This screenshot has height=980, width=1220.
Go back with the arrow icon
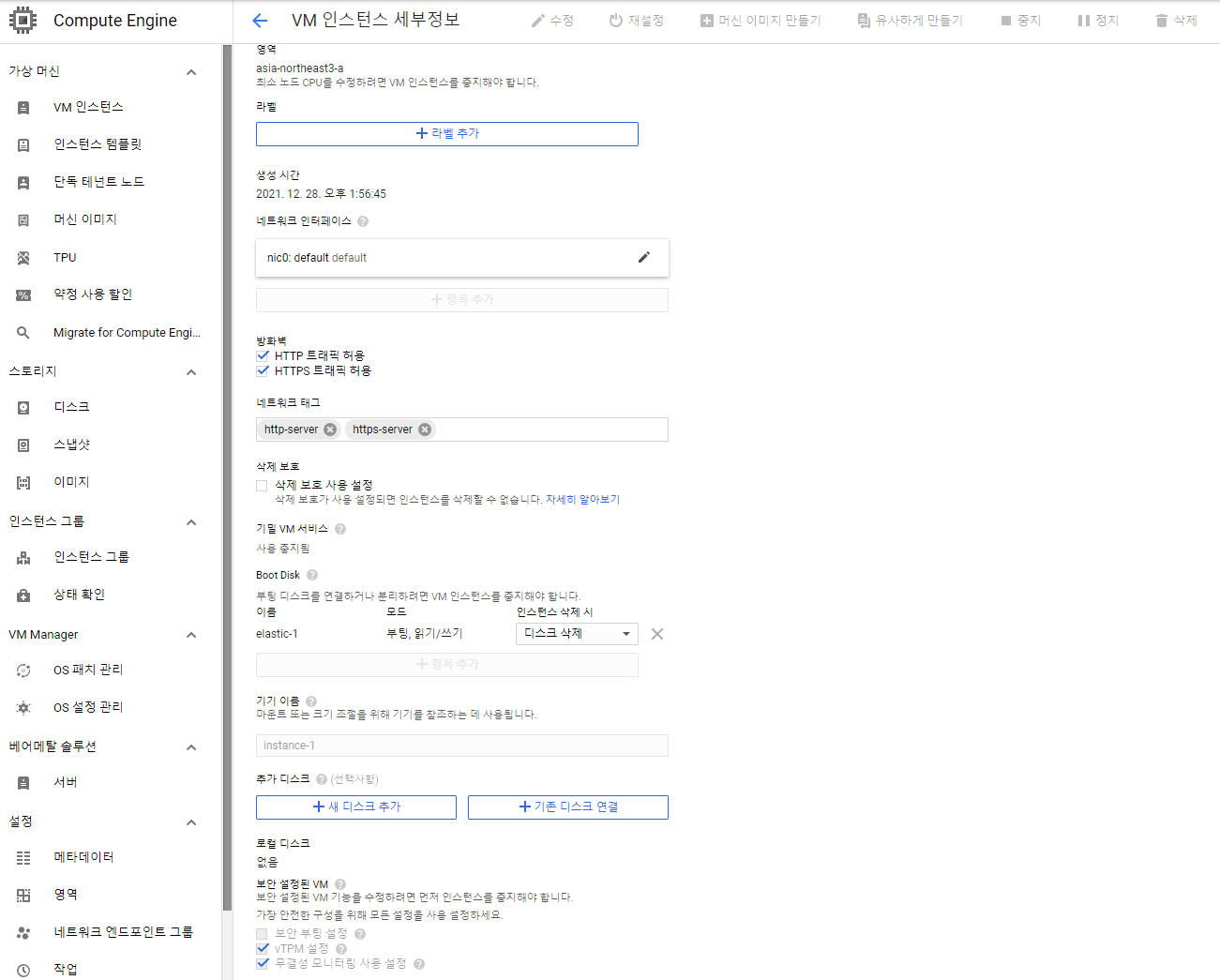(x=260, y=21)
